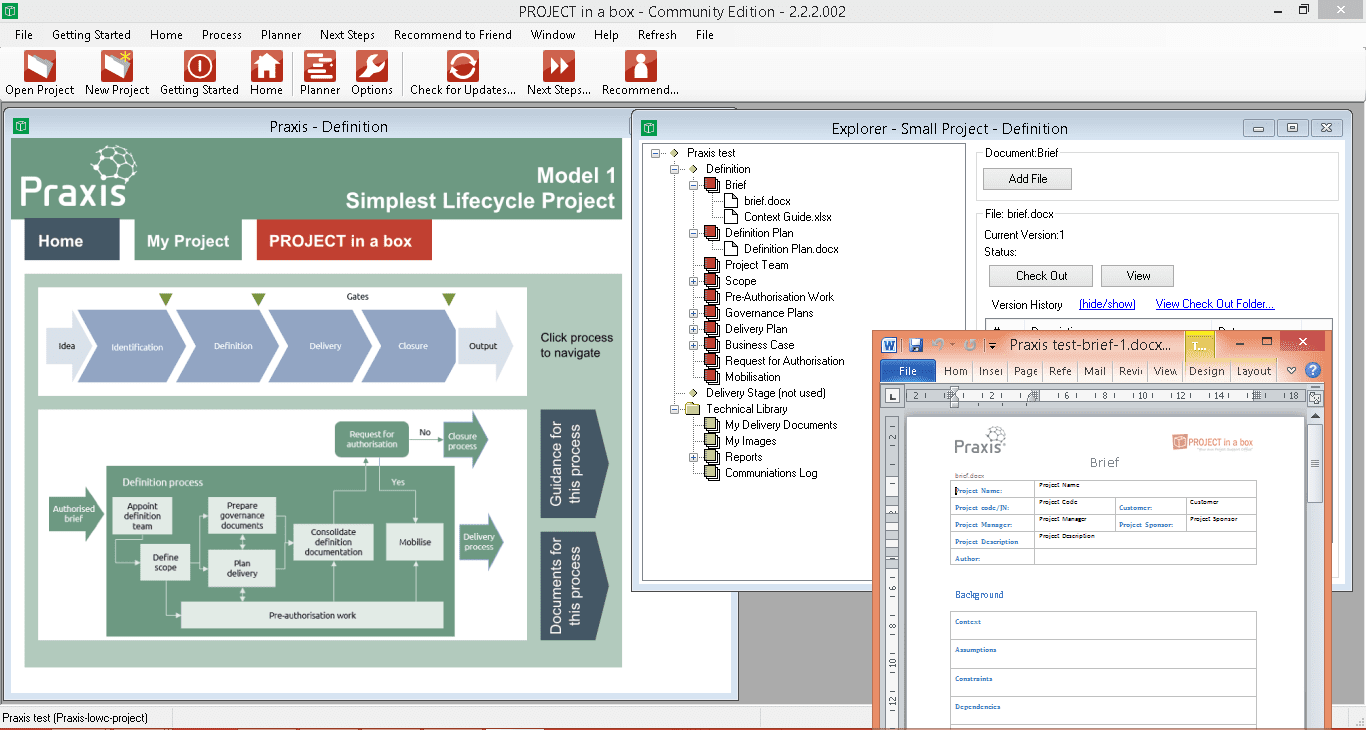
Task: Click Documents for this process arrow
Action: pos(574,587)
